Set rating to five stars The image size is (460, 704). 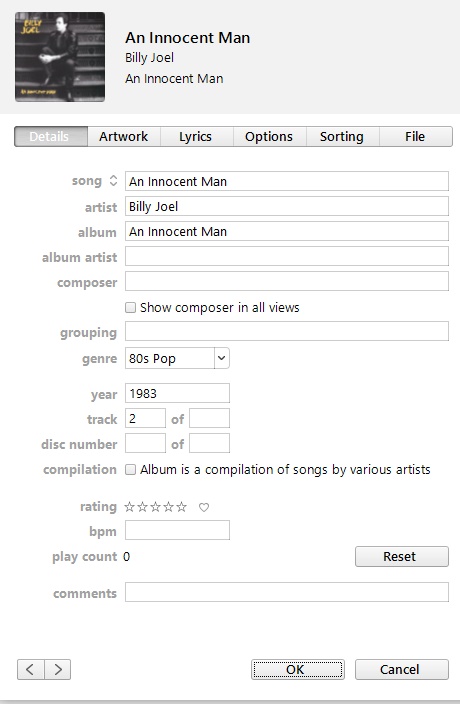181,507
